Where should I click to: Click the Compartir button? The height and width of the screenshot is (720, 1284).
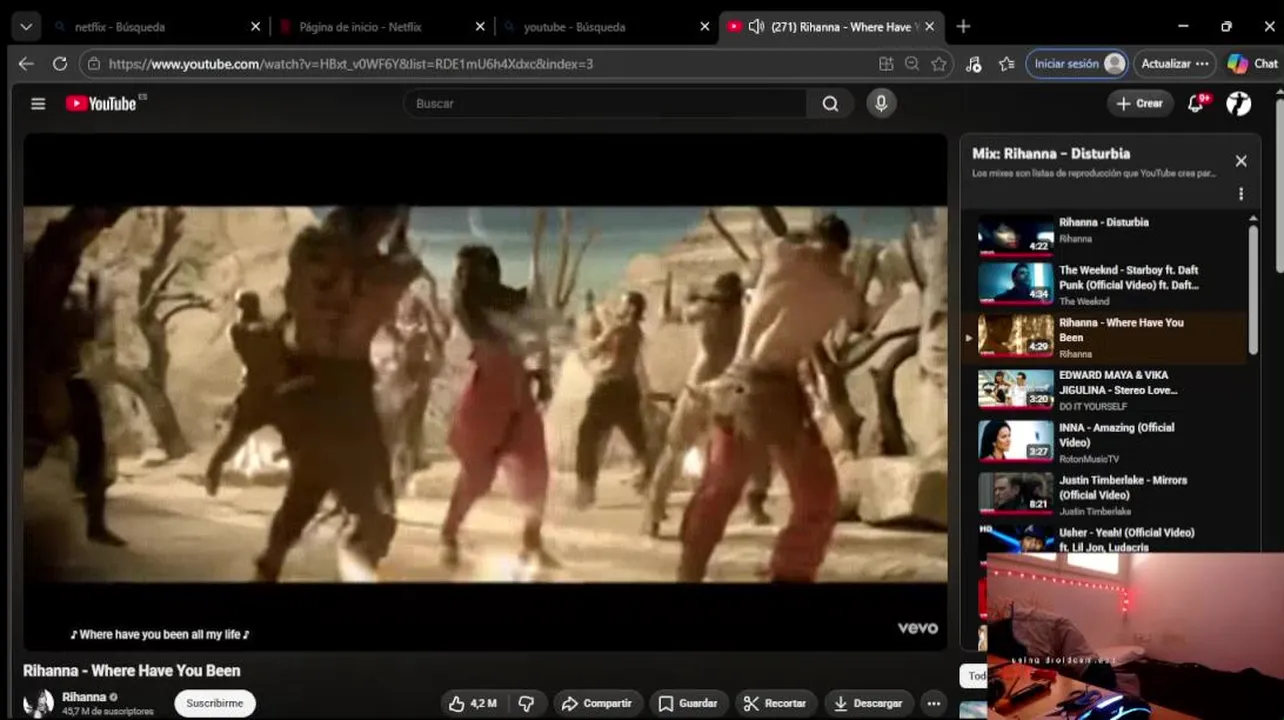(597, 703)
